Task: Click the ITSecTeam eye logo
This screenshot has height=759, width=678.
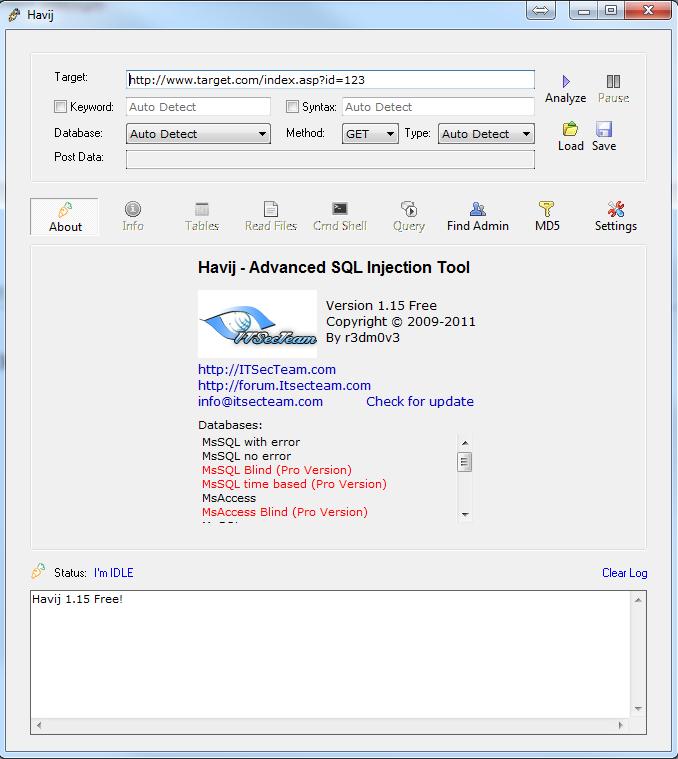Action: (257, 324)
